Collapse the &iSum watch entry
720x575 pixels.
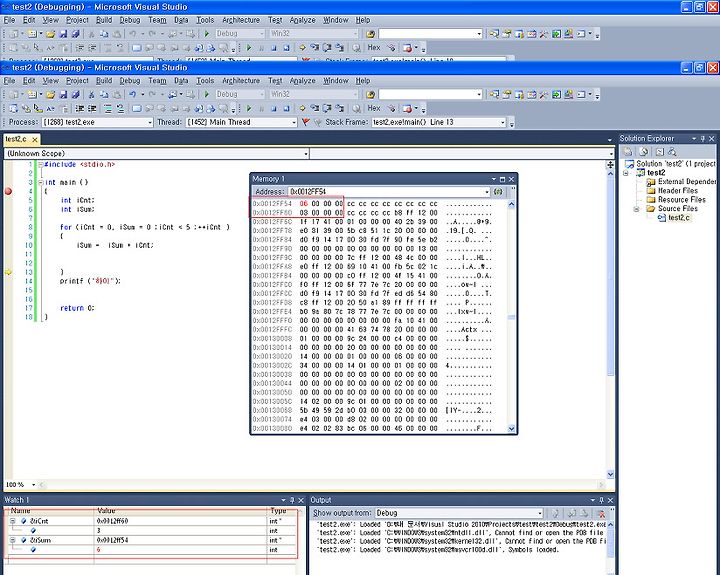tap(13, 540)
